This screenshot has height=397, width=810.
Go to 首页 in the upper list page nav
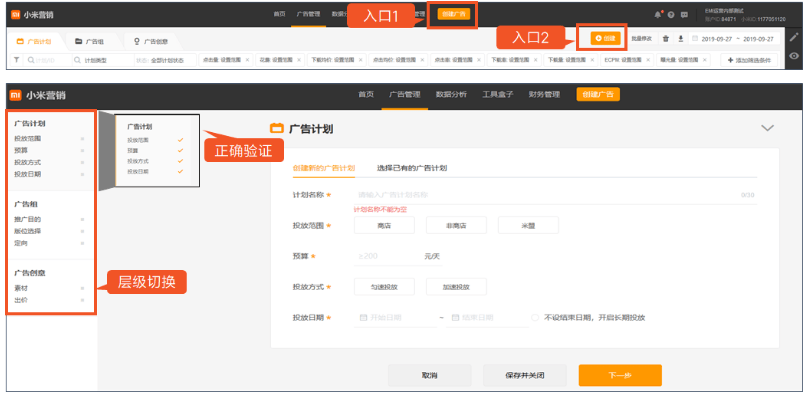(279, 14)
